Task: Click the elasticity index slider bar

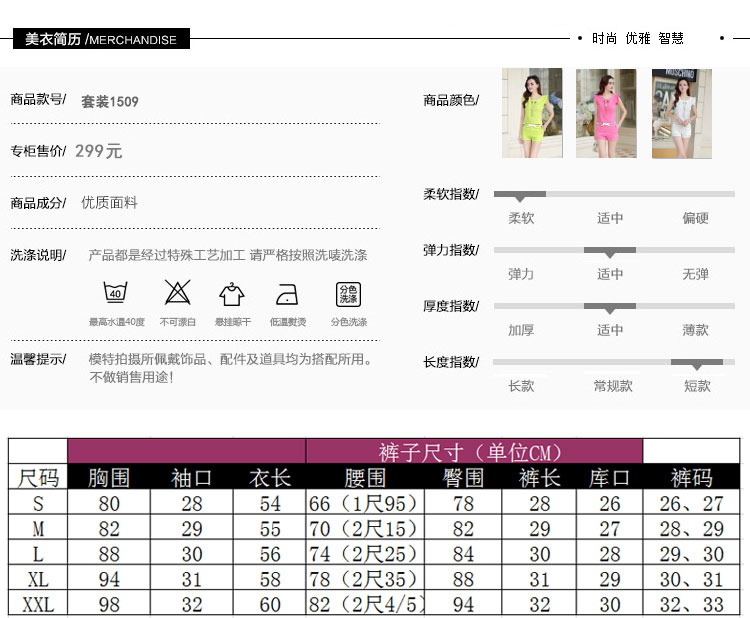Action: tap(614, 250)
